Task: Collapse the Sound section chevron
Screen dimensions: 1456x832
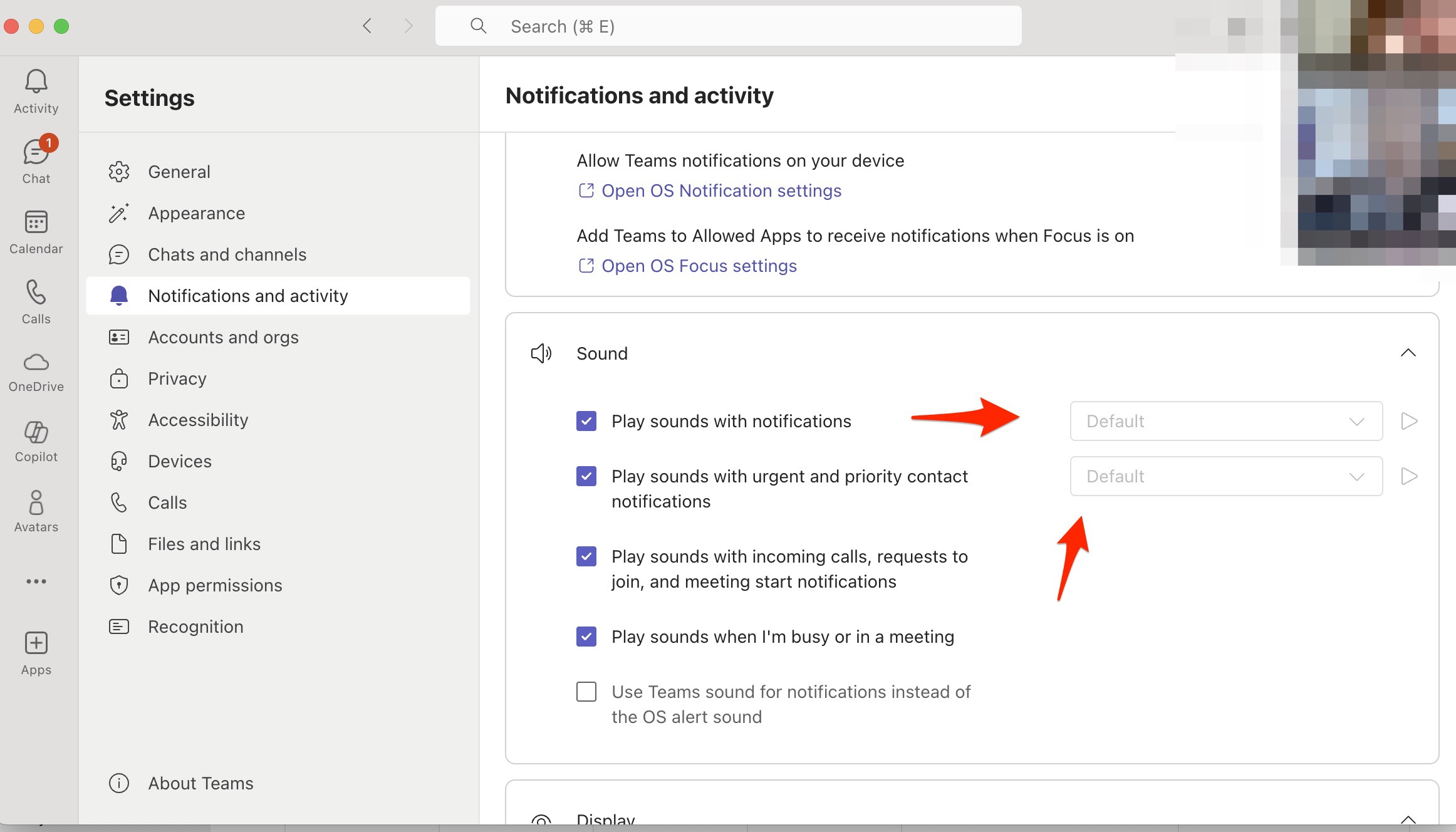Action: click(1408, 353)
